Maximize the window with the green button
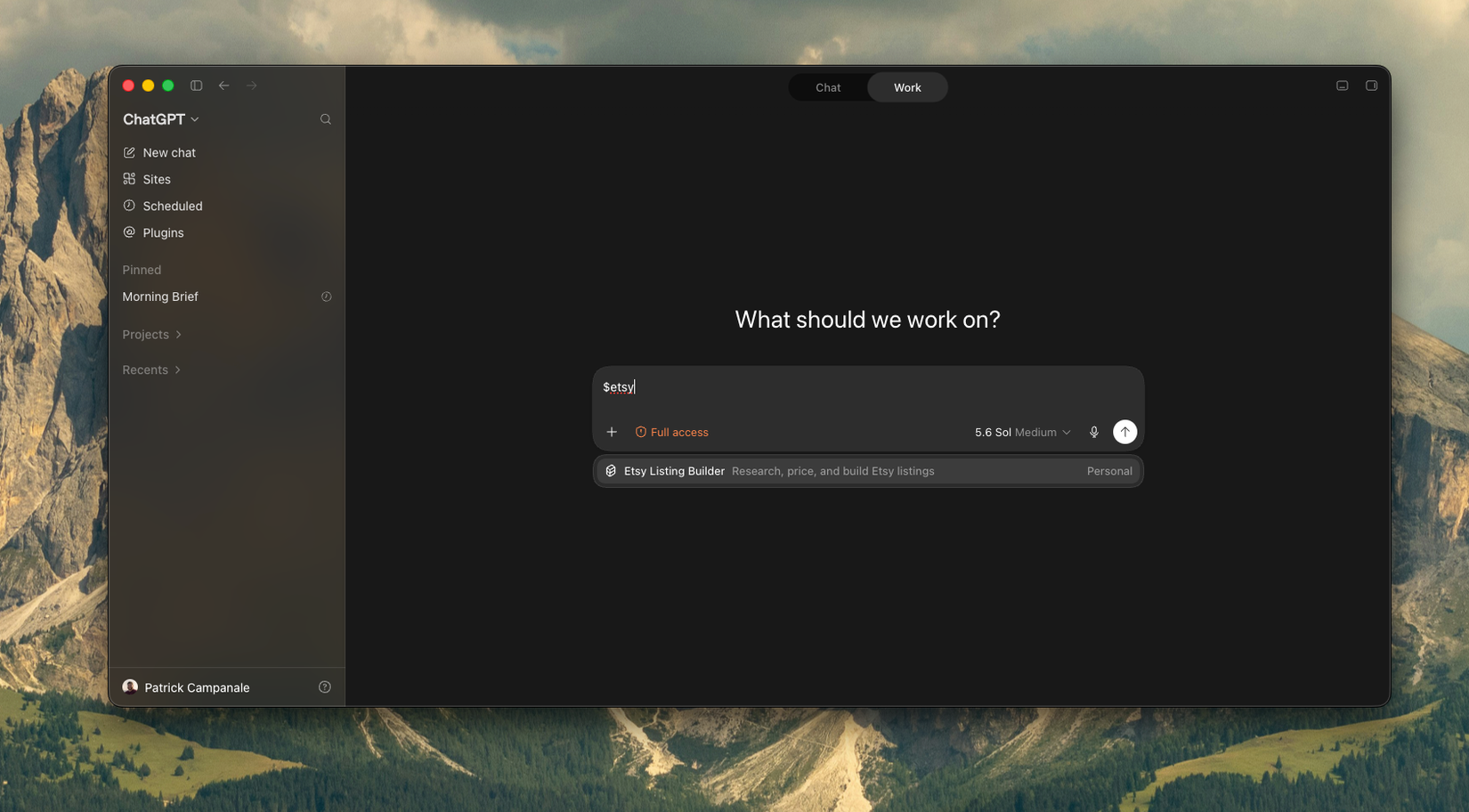Screen dimensions: 1469x812 [168, 85]
